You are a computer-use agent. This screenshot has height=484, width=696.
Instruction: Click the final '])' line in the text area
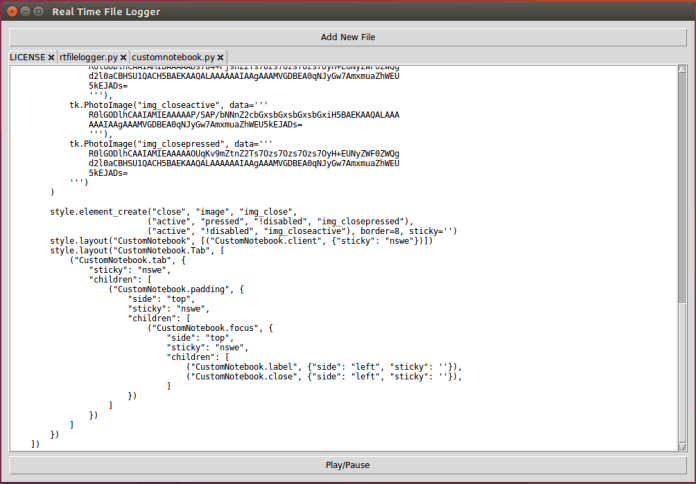coord(35,444)
